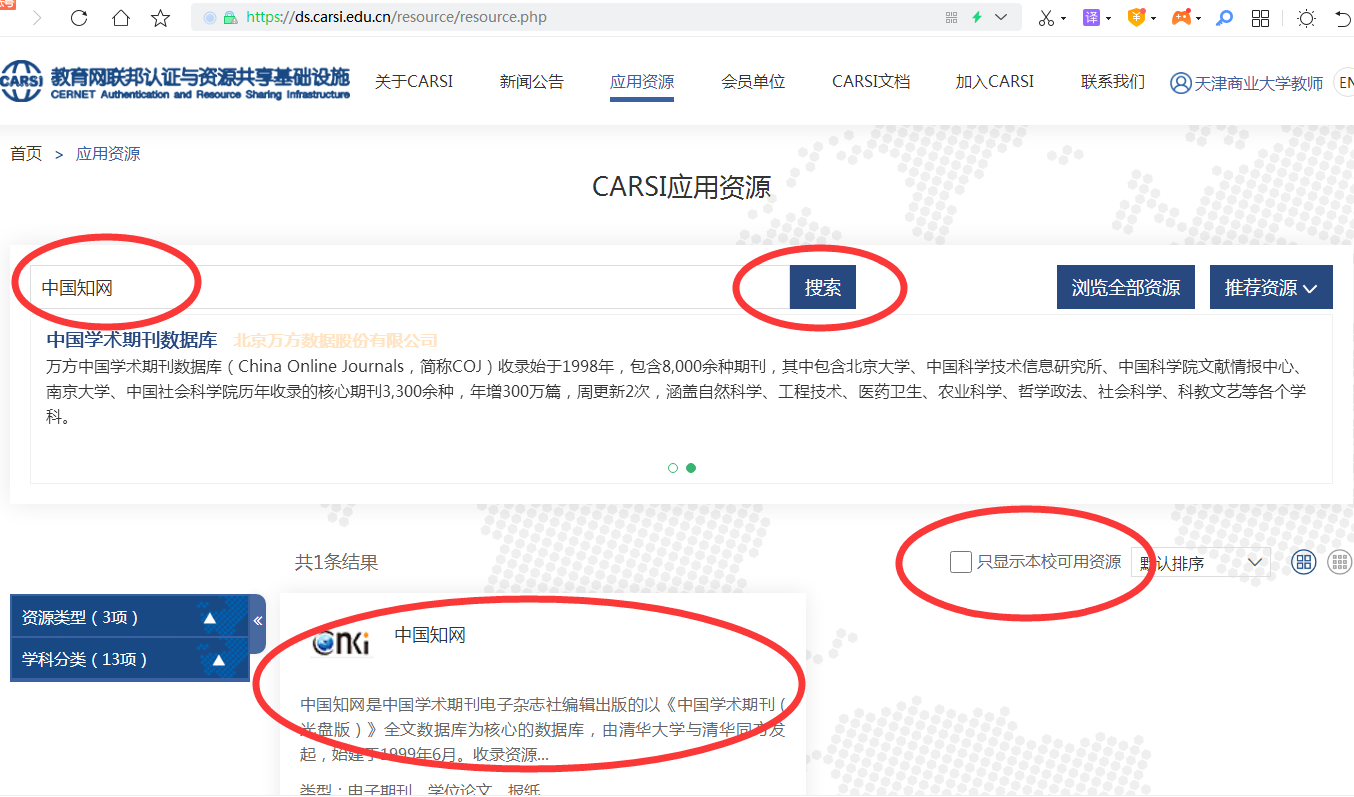Screen dimensions: 1354x797
Task: Click 天津商业大学教师 account name
Action: tap(1259, 83)
